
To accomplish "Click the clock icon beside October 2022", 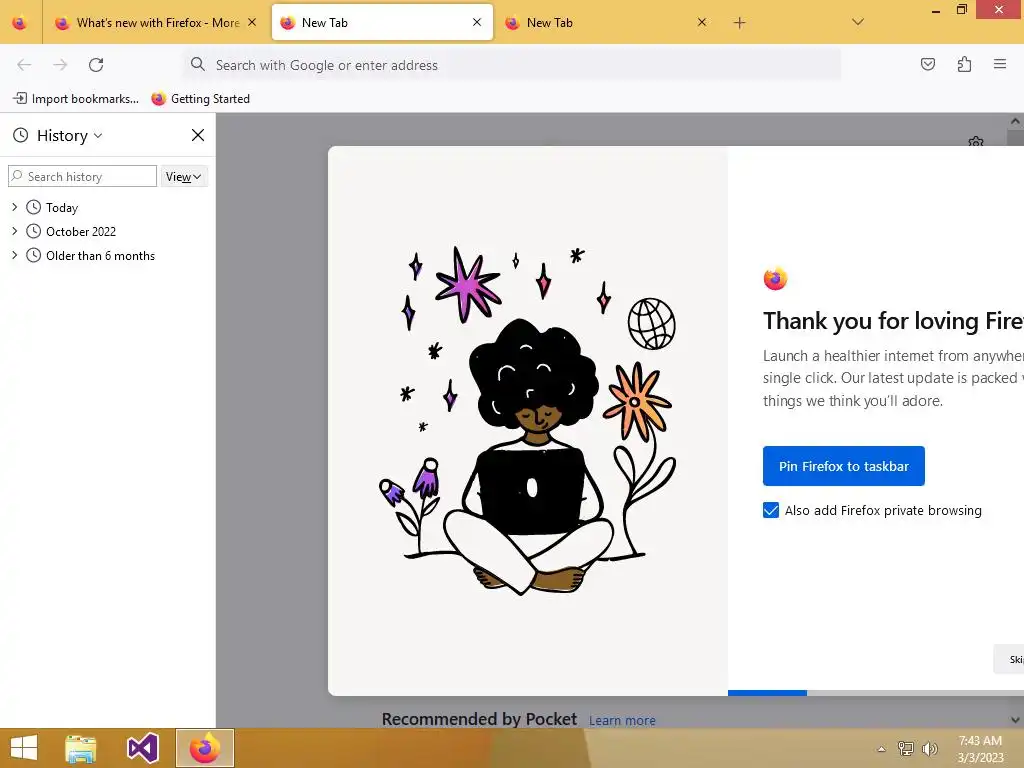I will coord(33,231).
